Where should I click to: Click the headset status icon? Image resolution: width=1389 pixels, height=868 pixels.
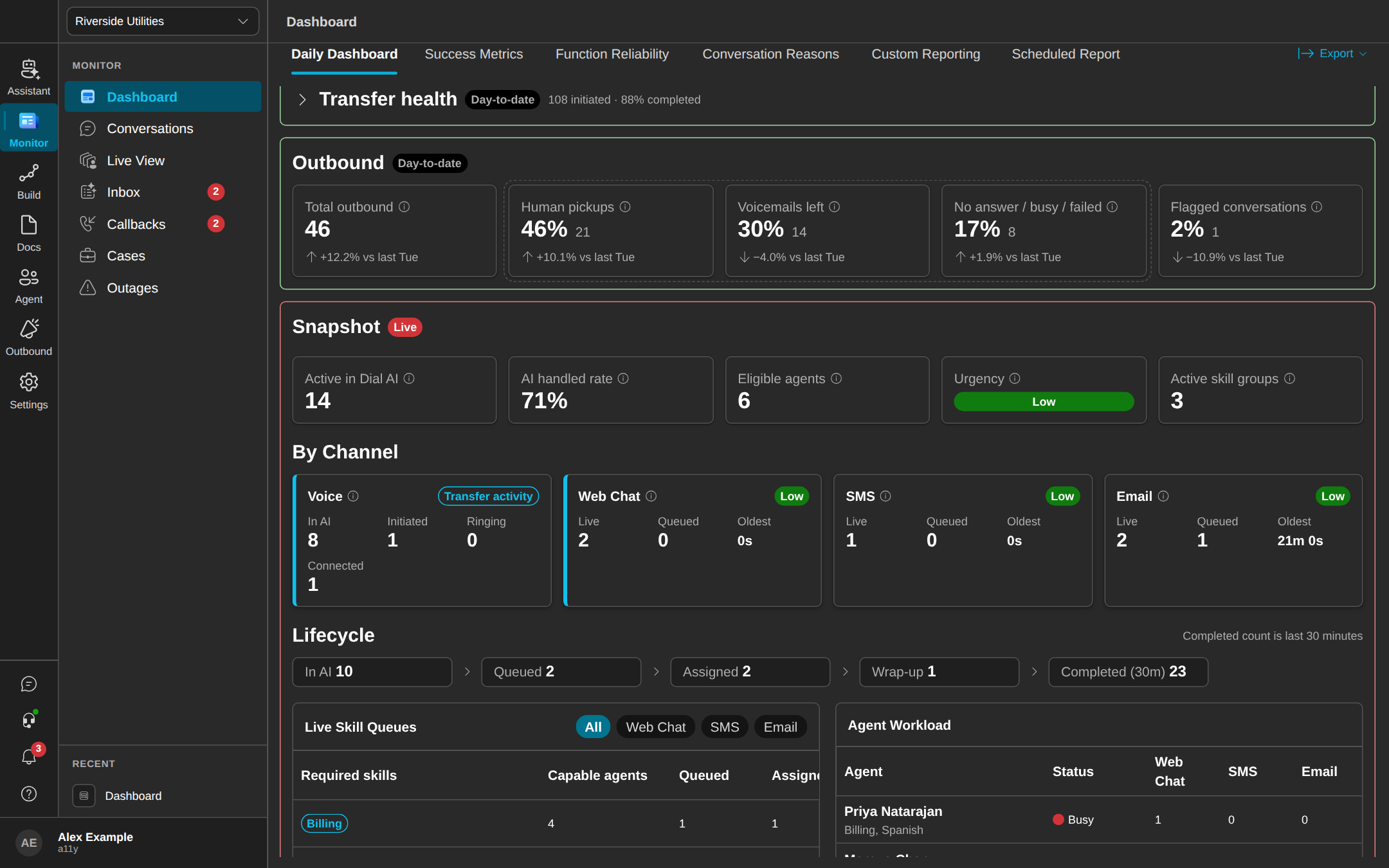tap(29, 720)
